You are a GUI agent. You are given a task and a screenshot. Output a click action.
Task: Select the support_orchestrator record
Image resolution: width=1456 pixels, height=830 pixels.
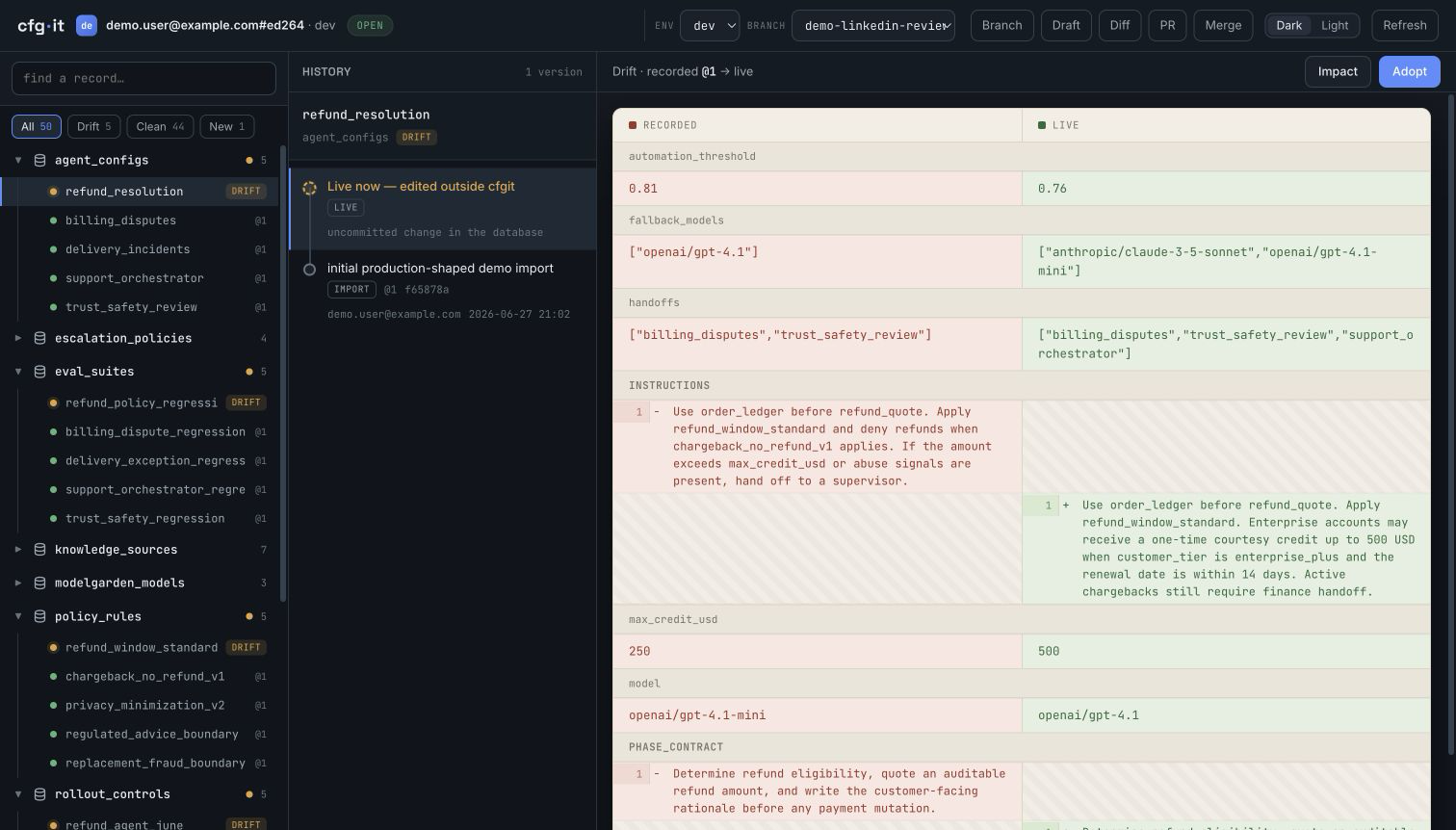(140, 278)
